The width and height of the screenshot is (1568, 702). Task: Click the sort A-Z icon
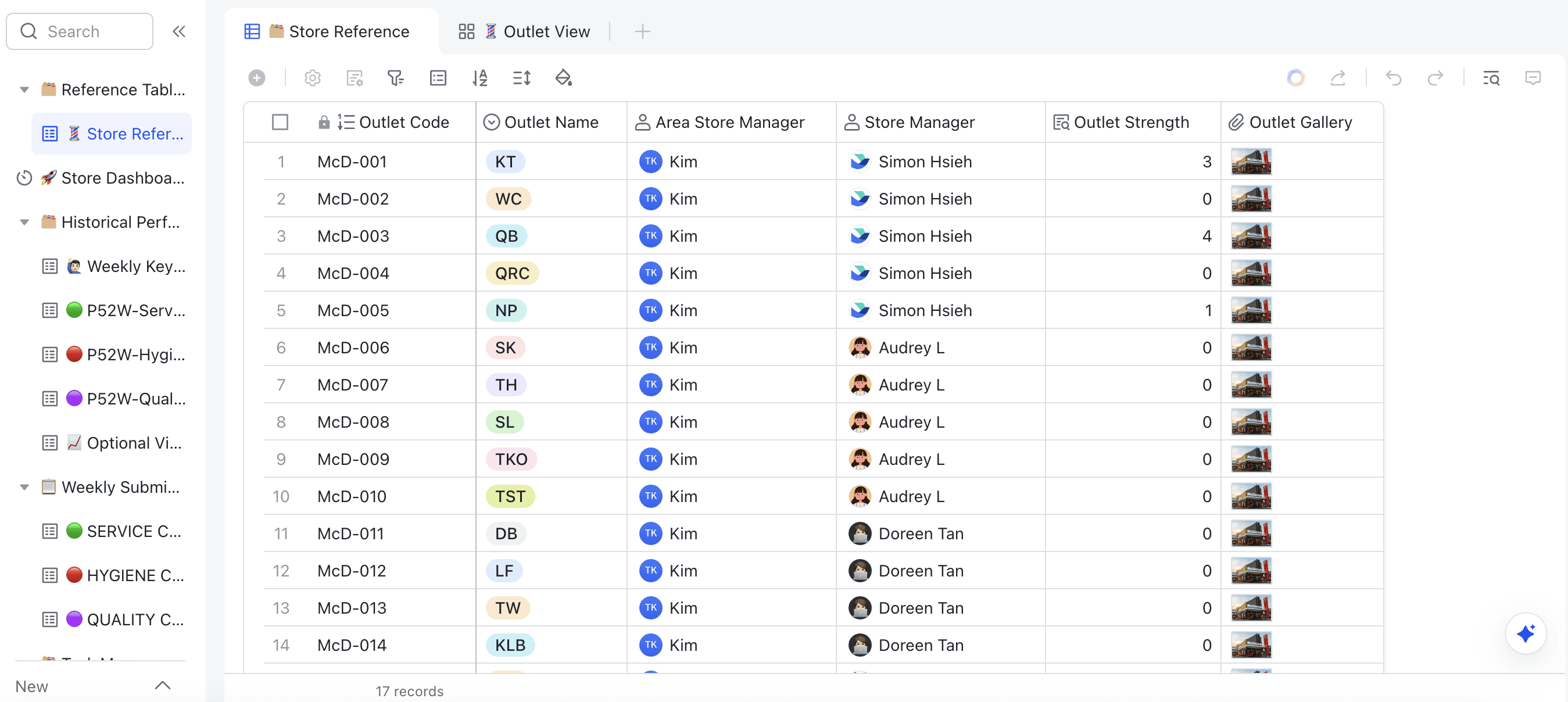(x=479, y=78)
